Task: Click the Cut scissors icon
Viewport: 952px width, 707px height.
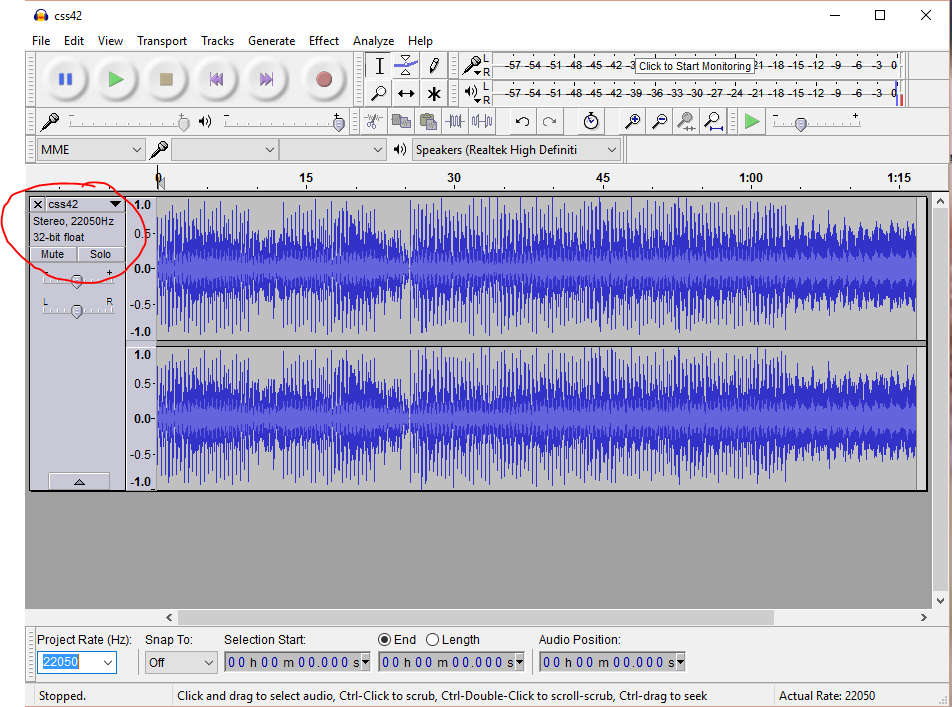Action: click(373, 121)
